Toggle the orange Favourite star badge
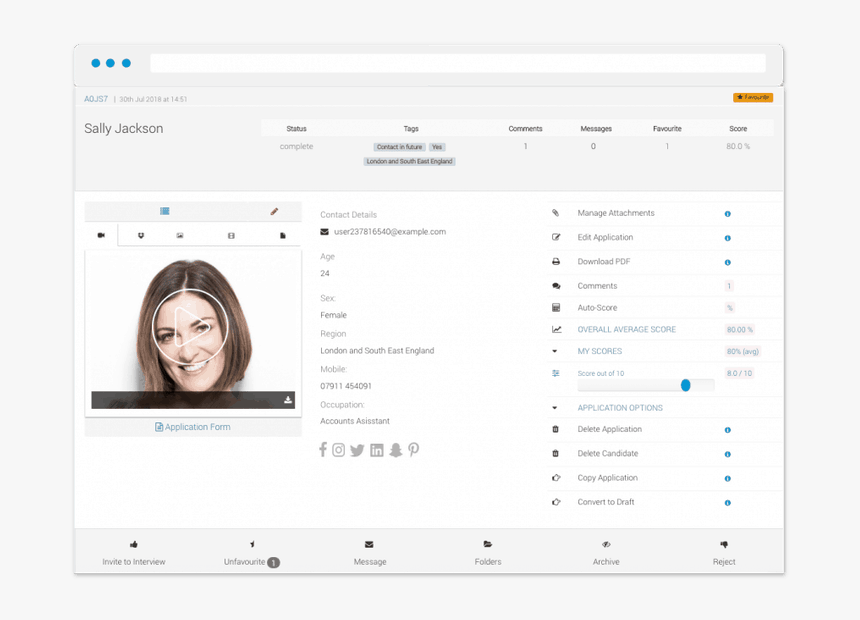Image resolution: width=860 pixels, height=620 pixels. pos(753,98)
